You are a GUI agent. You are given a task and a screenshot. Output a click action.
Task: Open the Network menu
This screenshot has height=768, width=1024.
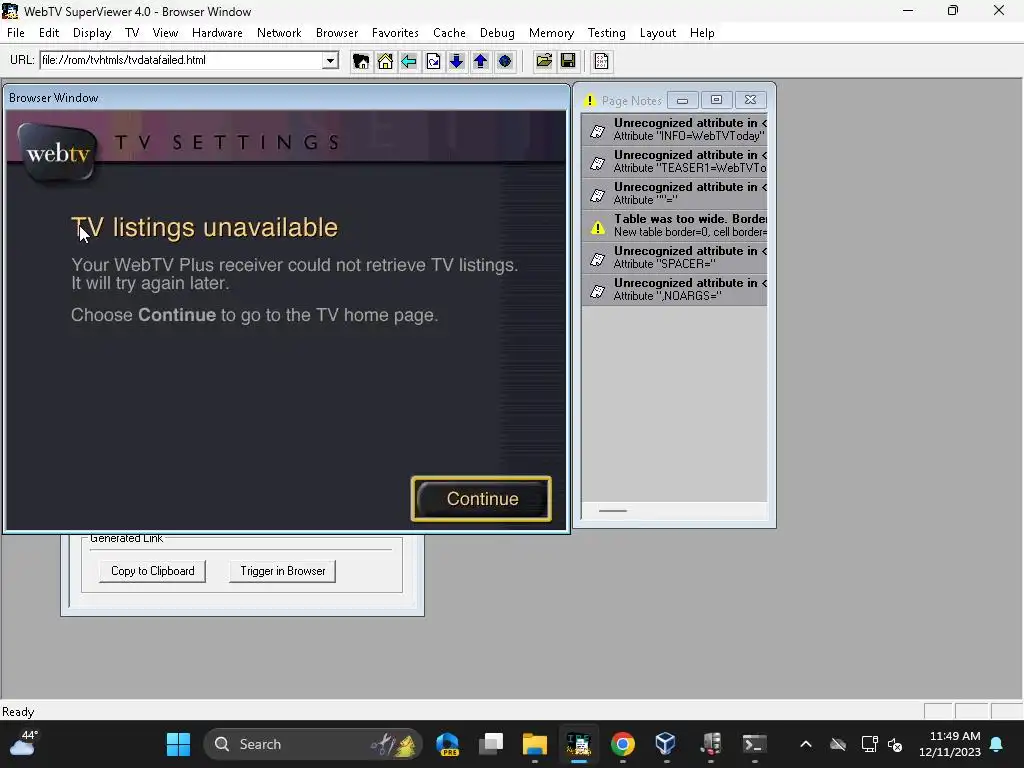pyautogui.click(x=279, y=33)
